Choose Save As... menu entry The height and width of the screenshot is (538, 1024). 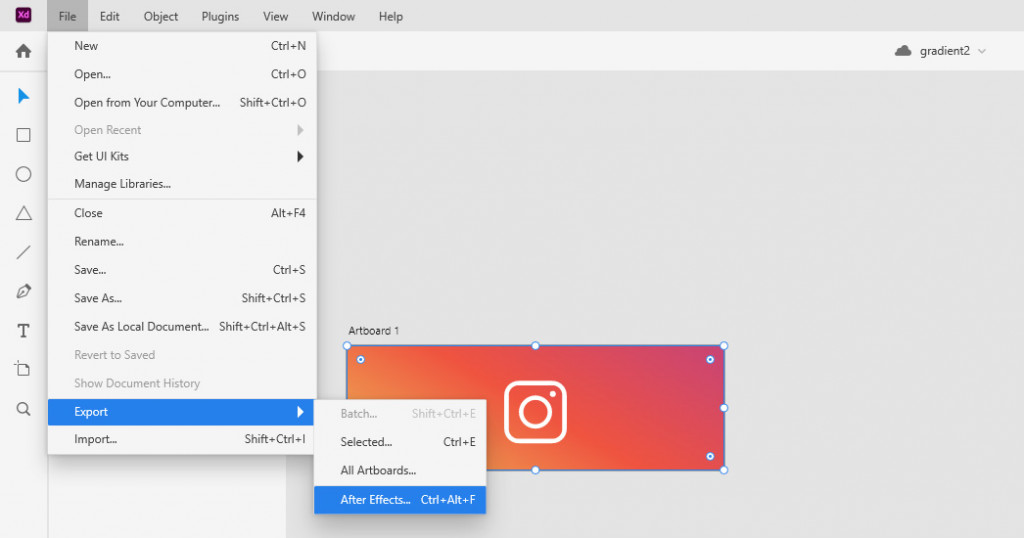pyautogui.click(x=182, y=298)
